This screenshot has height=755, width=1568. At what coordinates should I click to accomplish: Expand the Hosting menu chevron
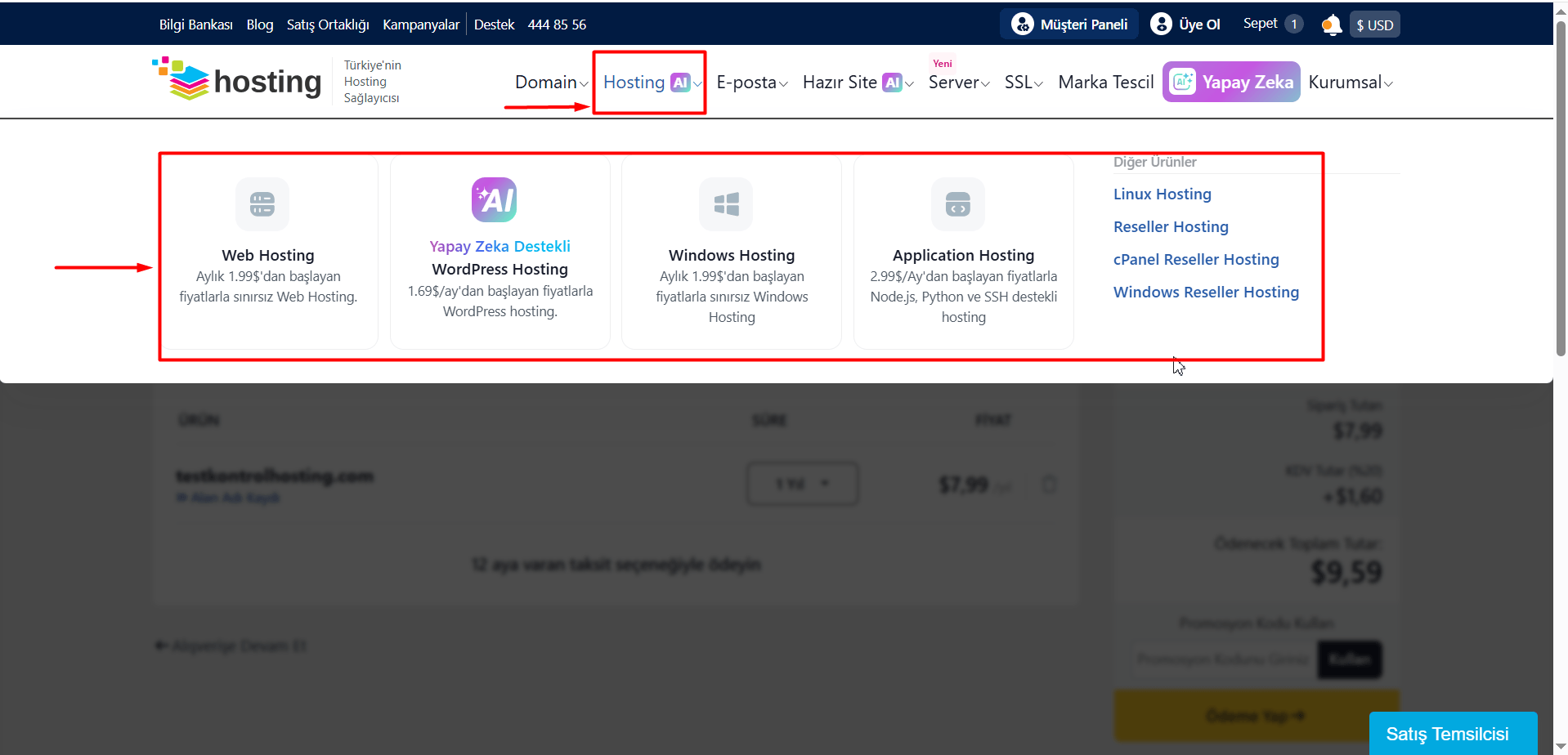pos(697,84)
